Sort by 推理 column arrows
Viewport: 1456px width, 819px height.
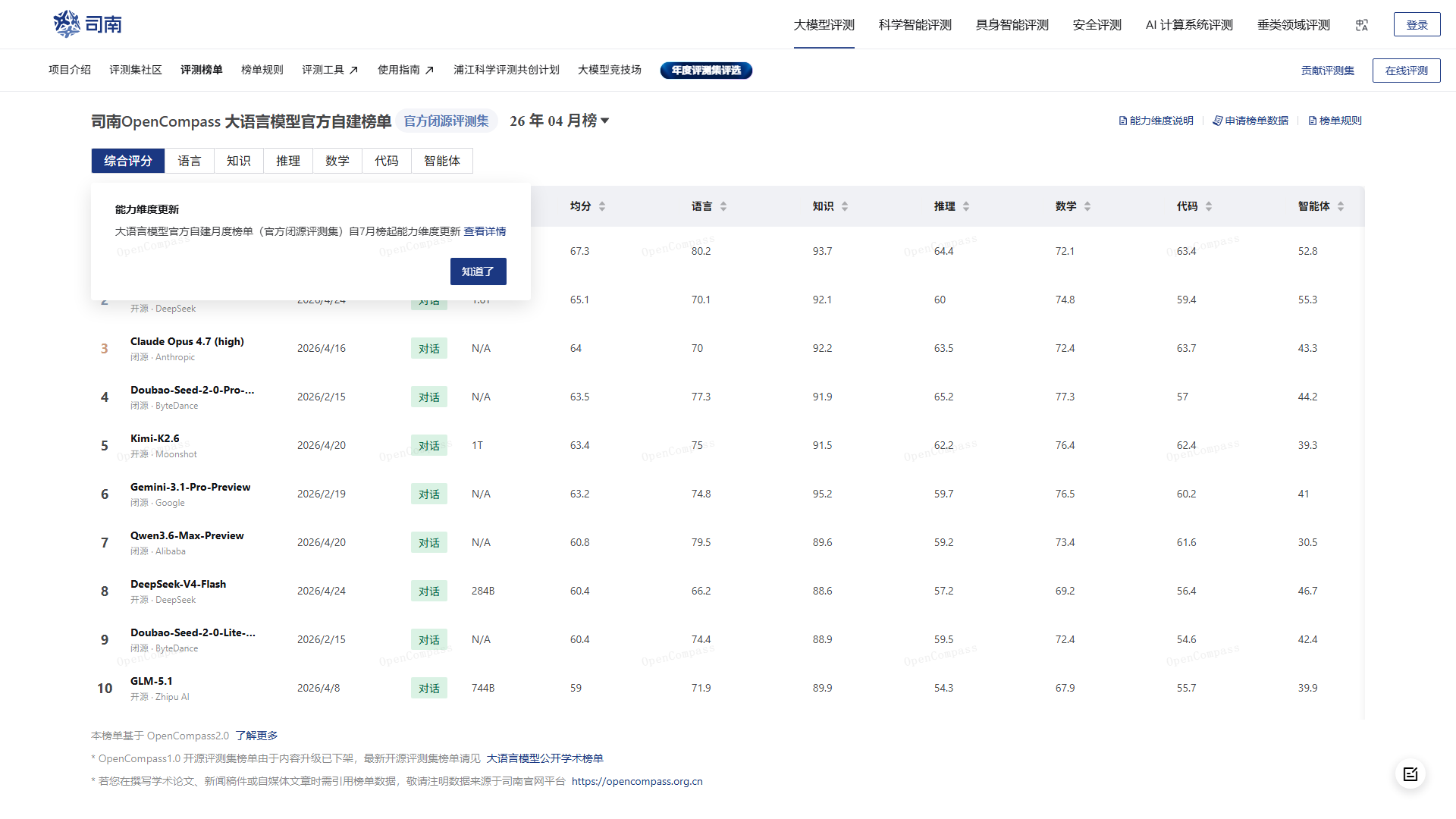[966, 206]
